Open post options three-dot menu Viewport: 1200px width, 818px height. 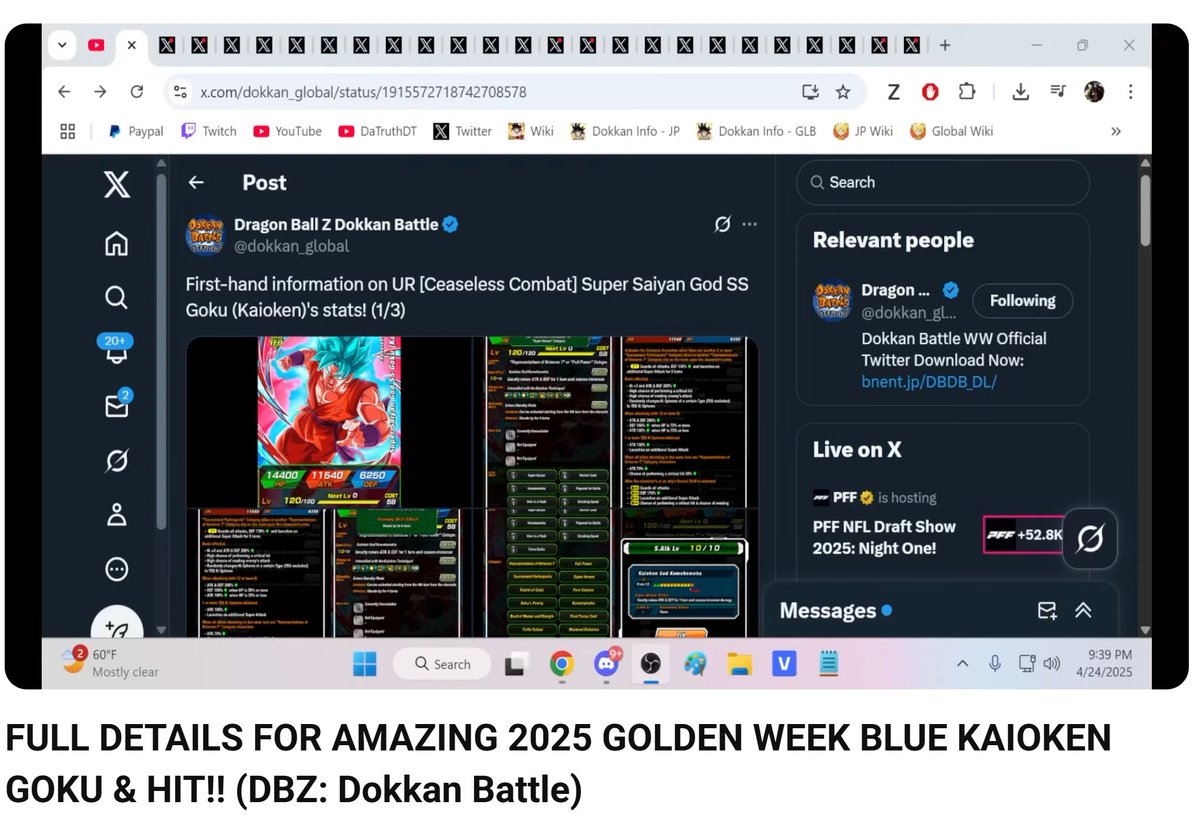pyautogui.click(x=750, y=224)
